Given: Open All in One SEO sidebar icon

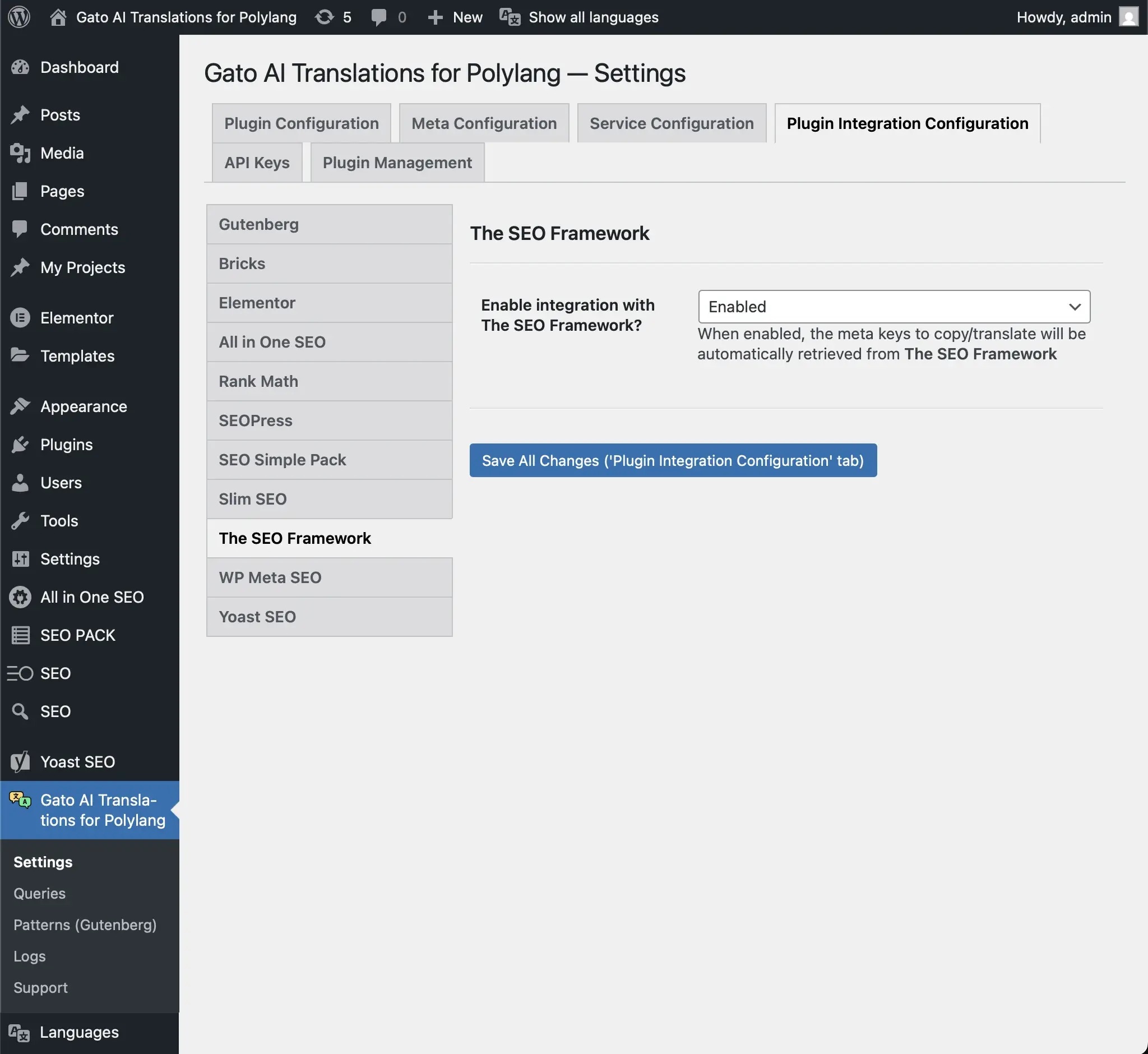Looking at the screenshot, I should (x=21, y=597).
